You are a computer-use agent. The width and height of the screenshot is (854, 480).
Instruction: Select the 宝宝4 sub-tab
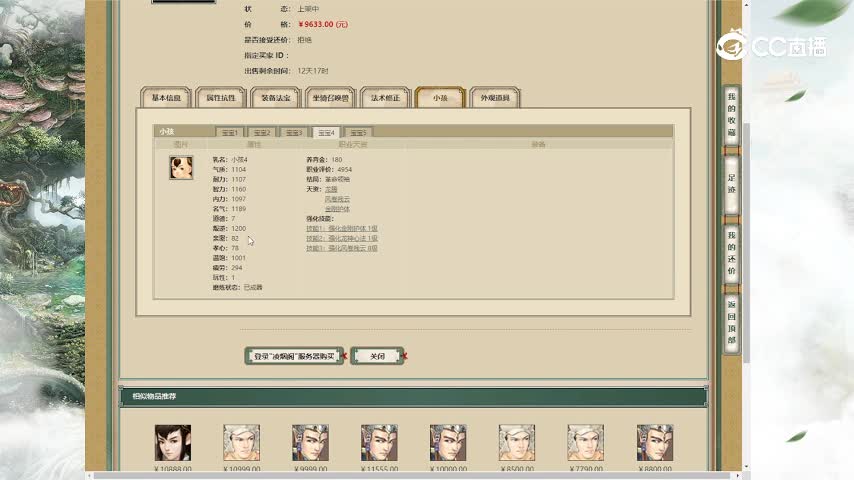tap(326, 132)
